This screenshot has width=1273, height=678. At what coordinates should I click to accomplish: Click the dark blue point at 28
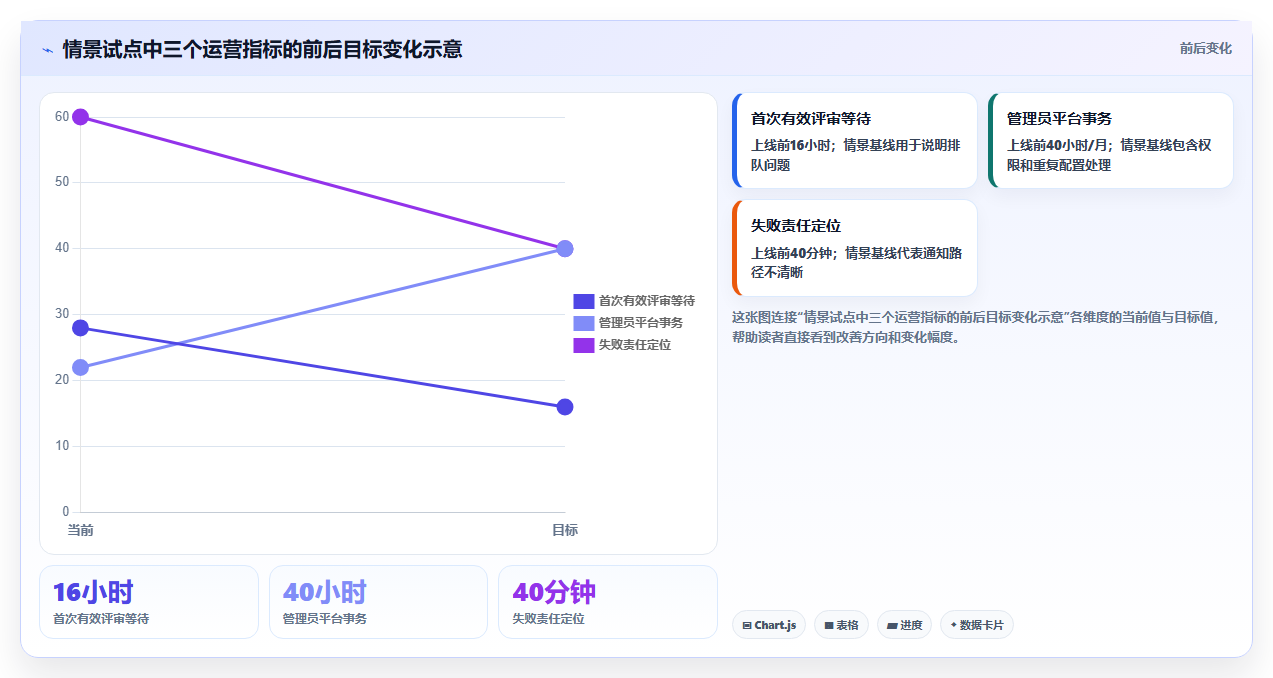81,328
